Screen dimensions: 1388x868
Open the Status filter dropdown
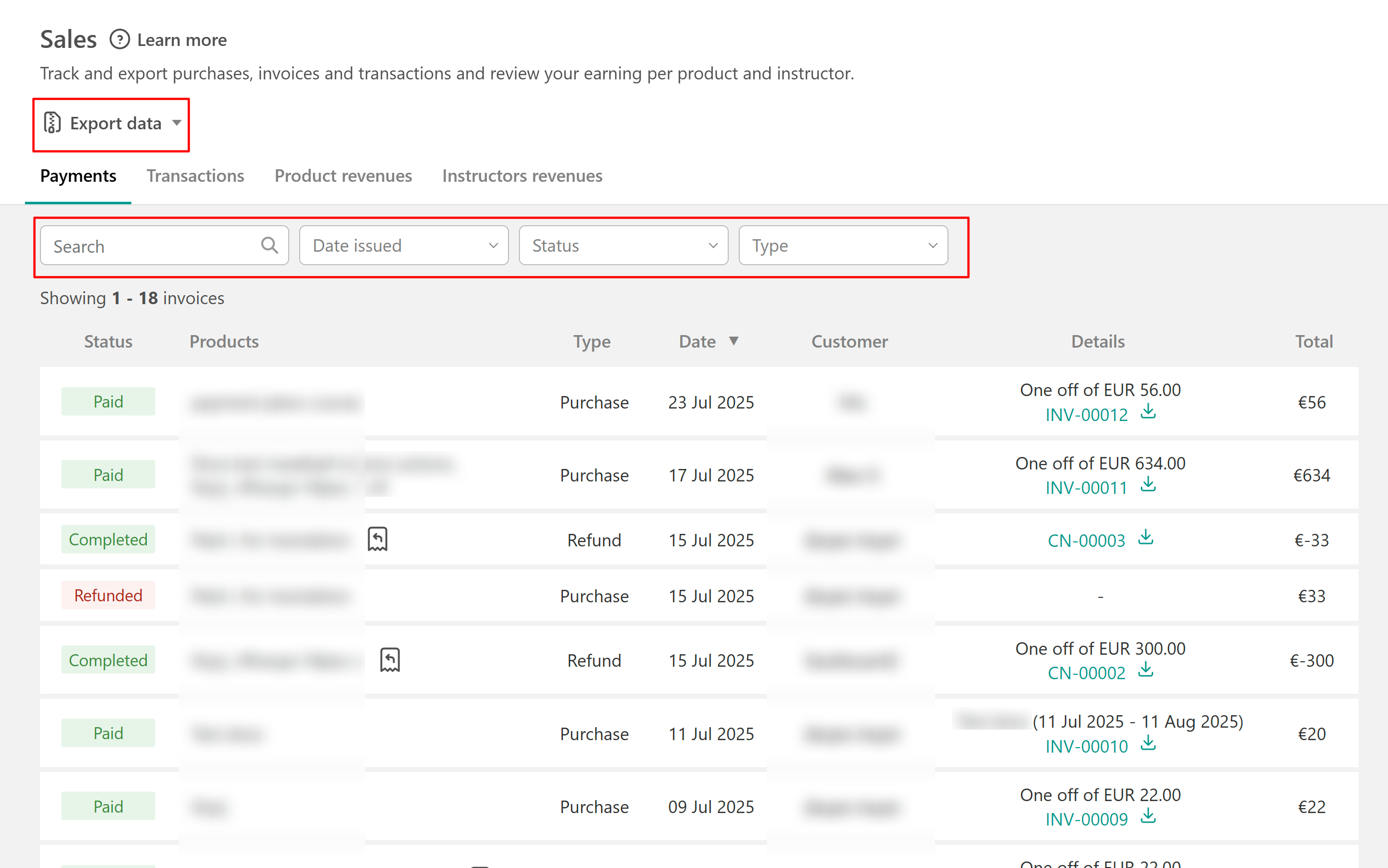pyautogui.click(x=623, y=246)
